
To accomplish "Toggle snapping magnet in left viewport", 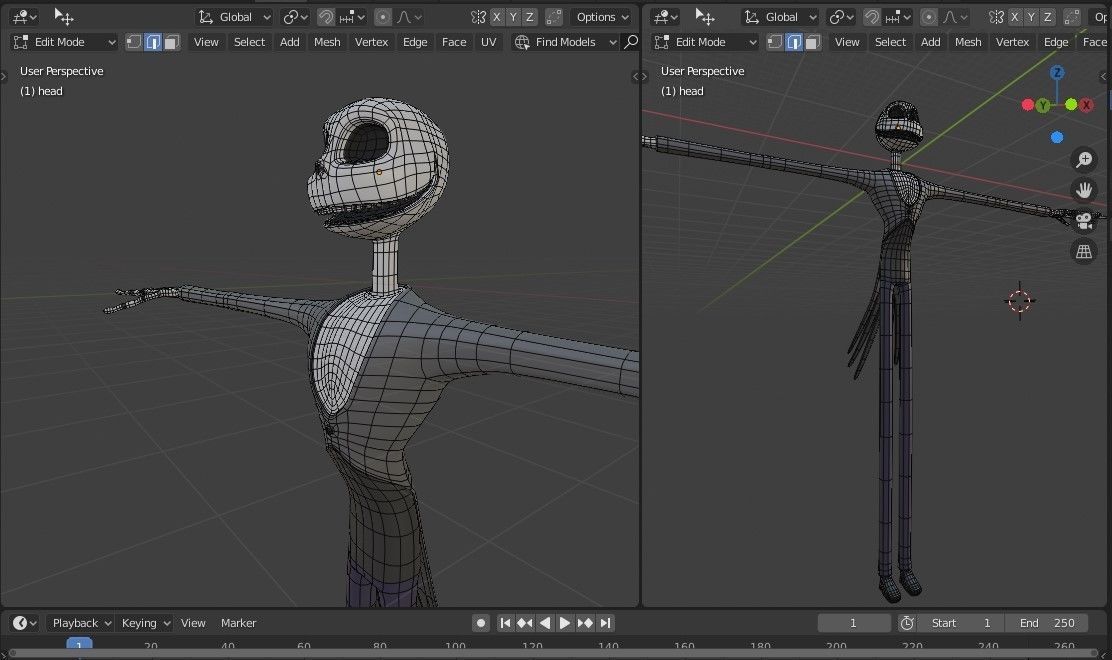I will coord(326,17).
